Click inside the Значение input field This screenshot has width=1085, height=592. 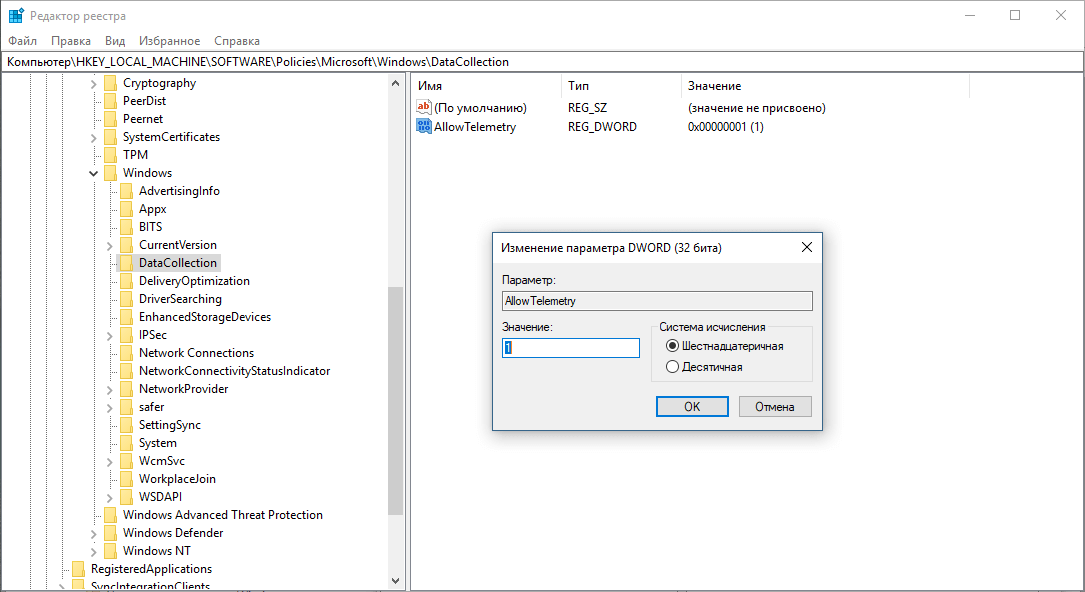point(570,347)
